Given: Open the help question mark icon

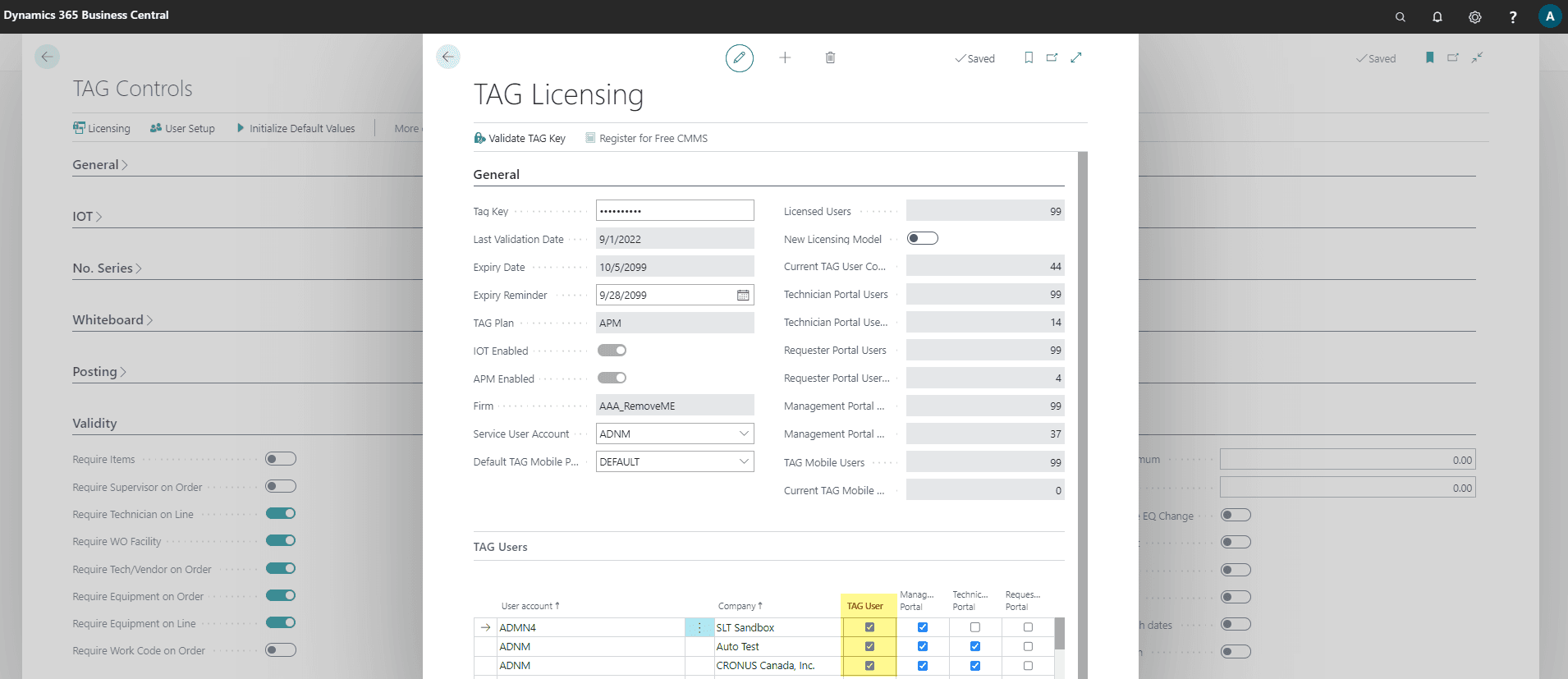Looking at the screenshot, I should [x=1513, y=17].
